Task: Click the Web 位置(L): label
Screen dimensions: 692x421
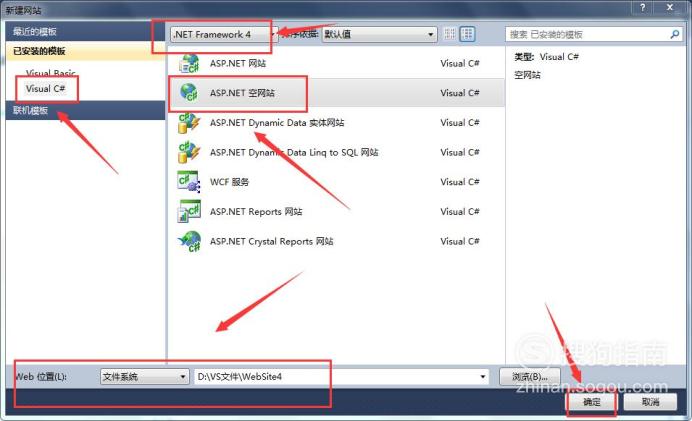Action: pos(41,377)
